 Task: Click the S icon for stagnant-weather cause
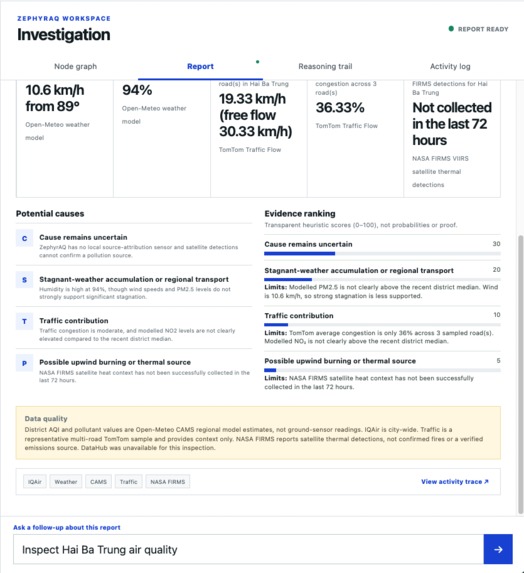24,280
